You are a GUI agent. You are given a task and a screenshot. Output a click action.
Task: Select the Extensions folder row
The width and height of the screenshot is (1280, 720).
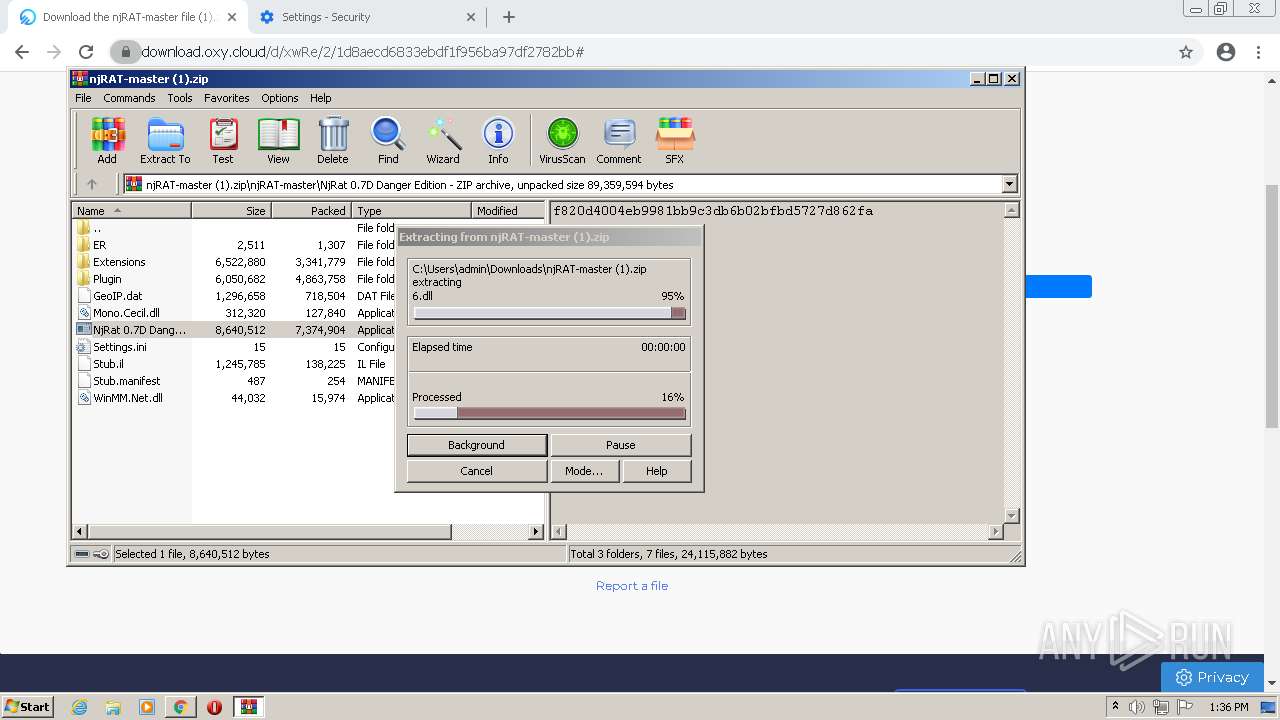pyautogui.click(x=308, y=262)
